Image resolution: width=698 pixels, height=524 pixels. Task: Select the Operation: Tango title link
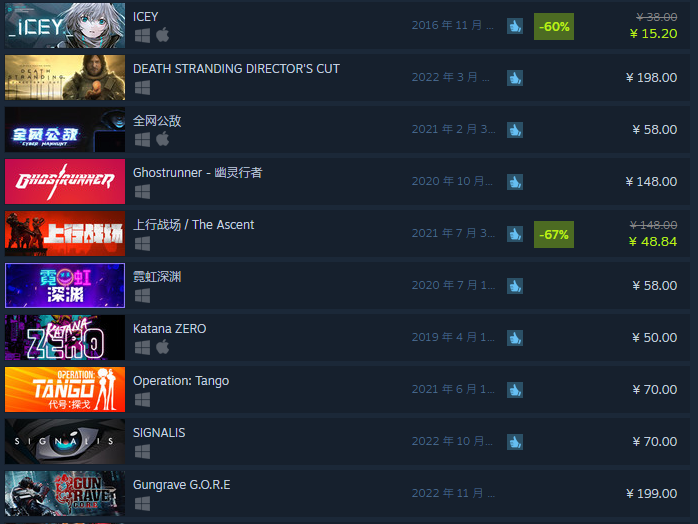point(181,381)
